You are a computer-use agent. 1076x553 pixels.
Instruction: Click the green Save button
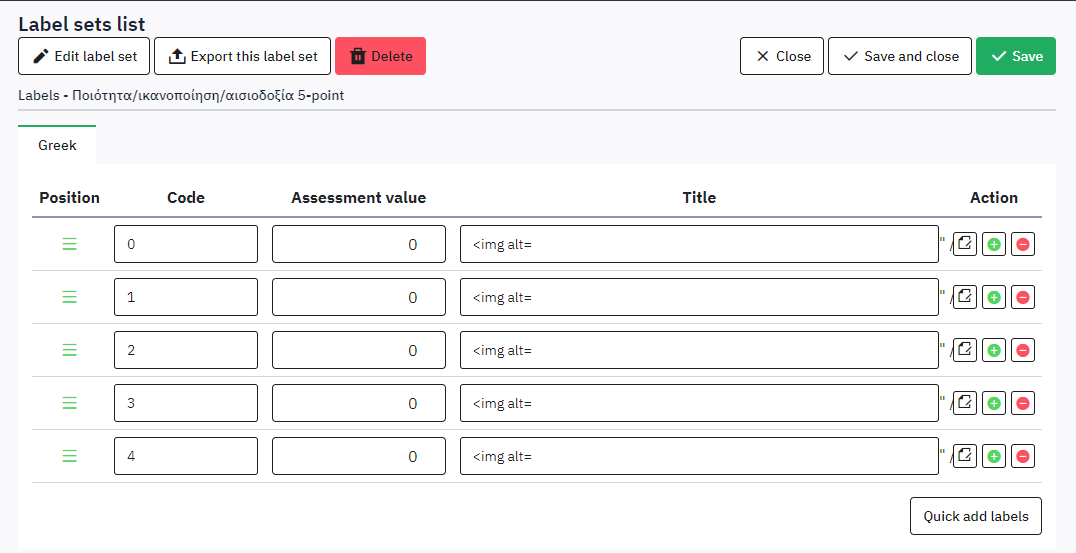tap(1015, 56)
